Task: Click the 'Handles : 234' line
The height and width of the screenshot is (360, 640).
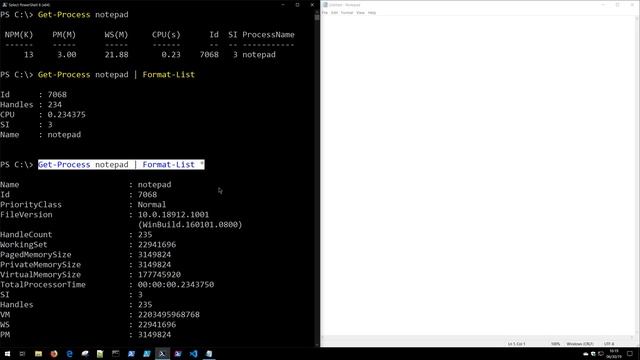Action: (x=31, y=105)
